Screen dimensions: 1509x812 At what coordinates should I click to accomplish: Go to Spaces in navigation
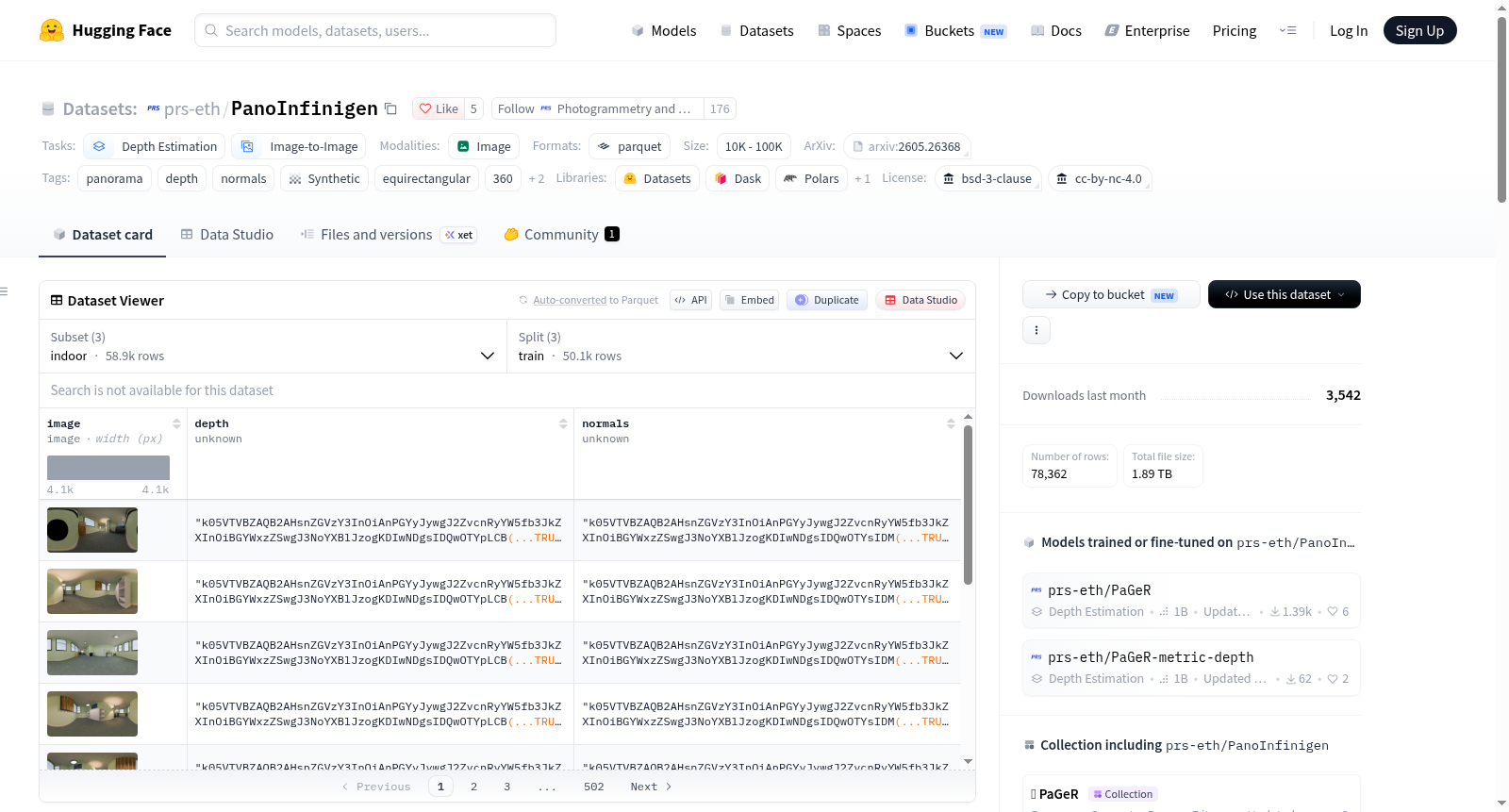point(850,30)
